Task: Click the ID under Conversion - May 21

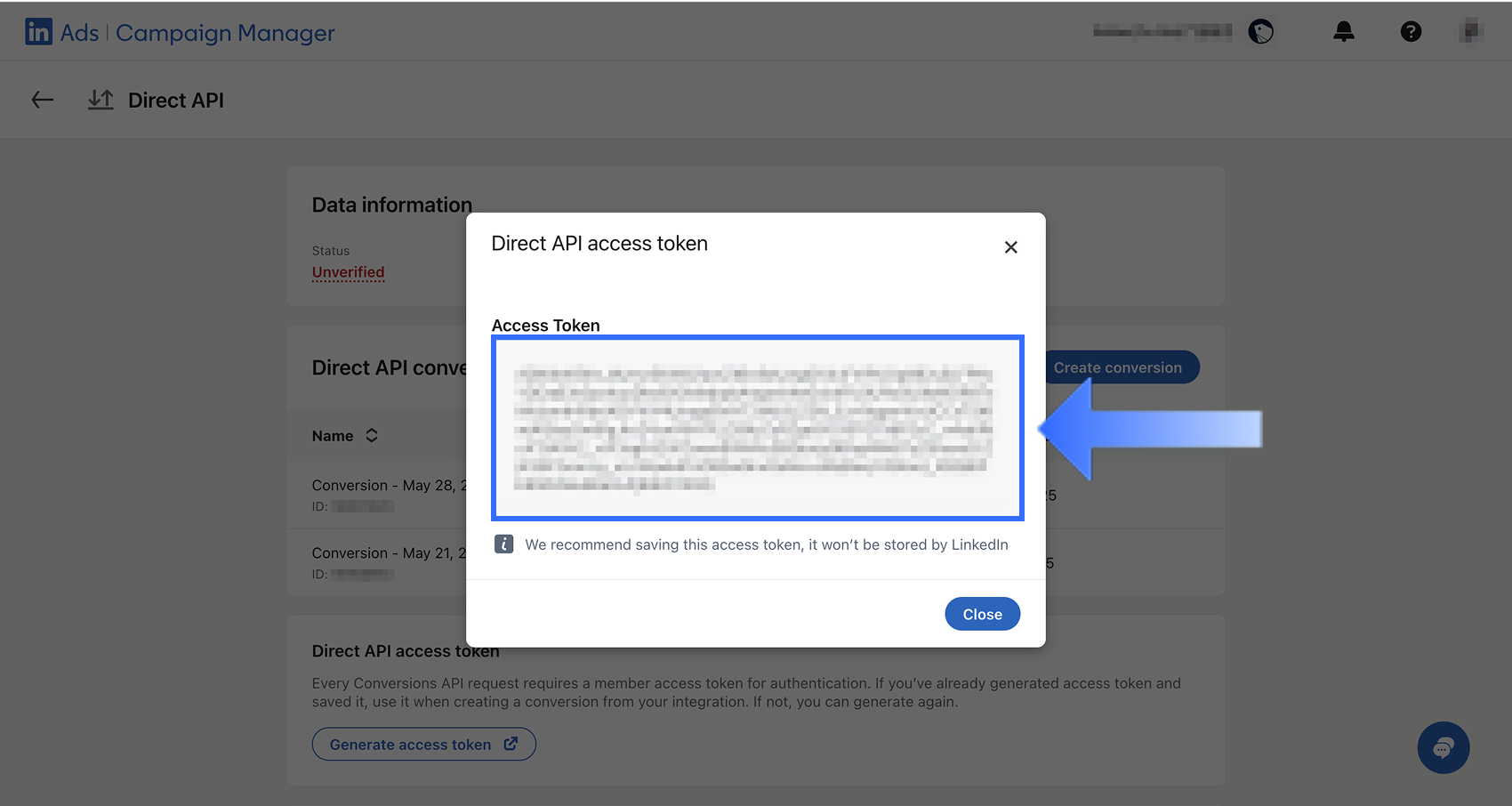Action: pos(353,574)
